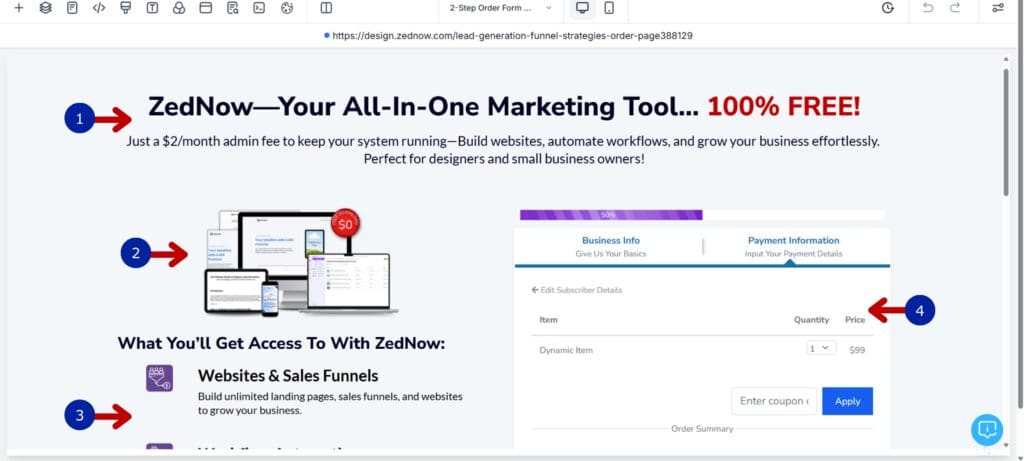Select the What You'll Get Access To heading

[281, 343]
